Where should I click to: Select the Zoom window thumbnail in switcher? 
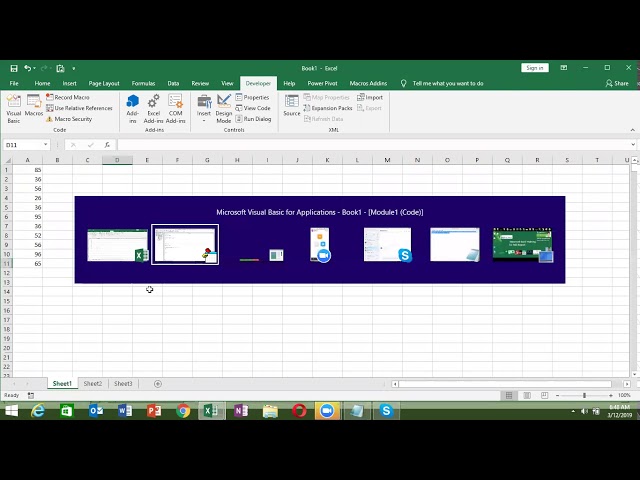[320, 245]
